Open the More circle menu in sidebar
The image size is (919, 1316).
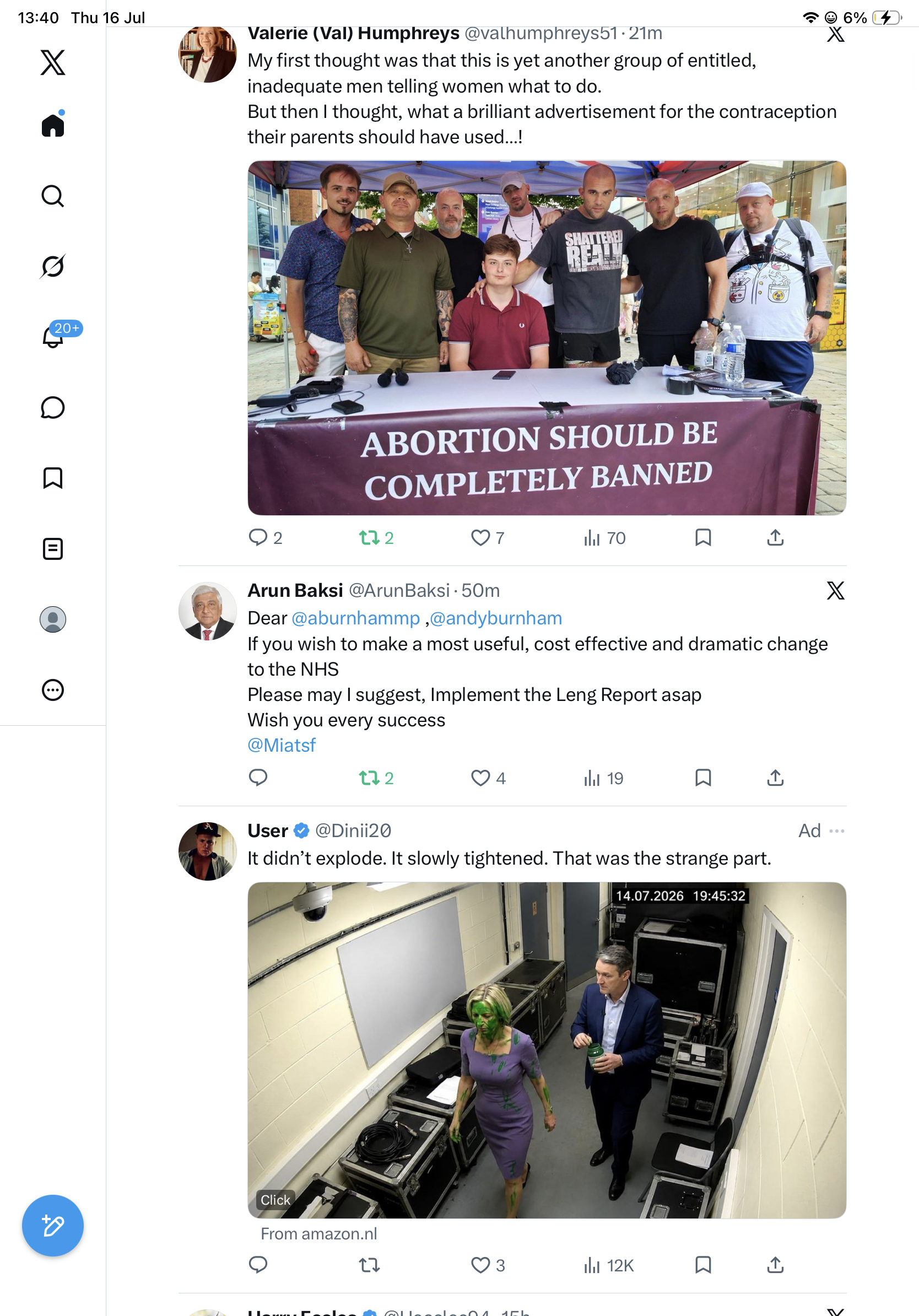53,689
